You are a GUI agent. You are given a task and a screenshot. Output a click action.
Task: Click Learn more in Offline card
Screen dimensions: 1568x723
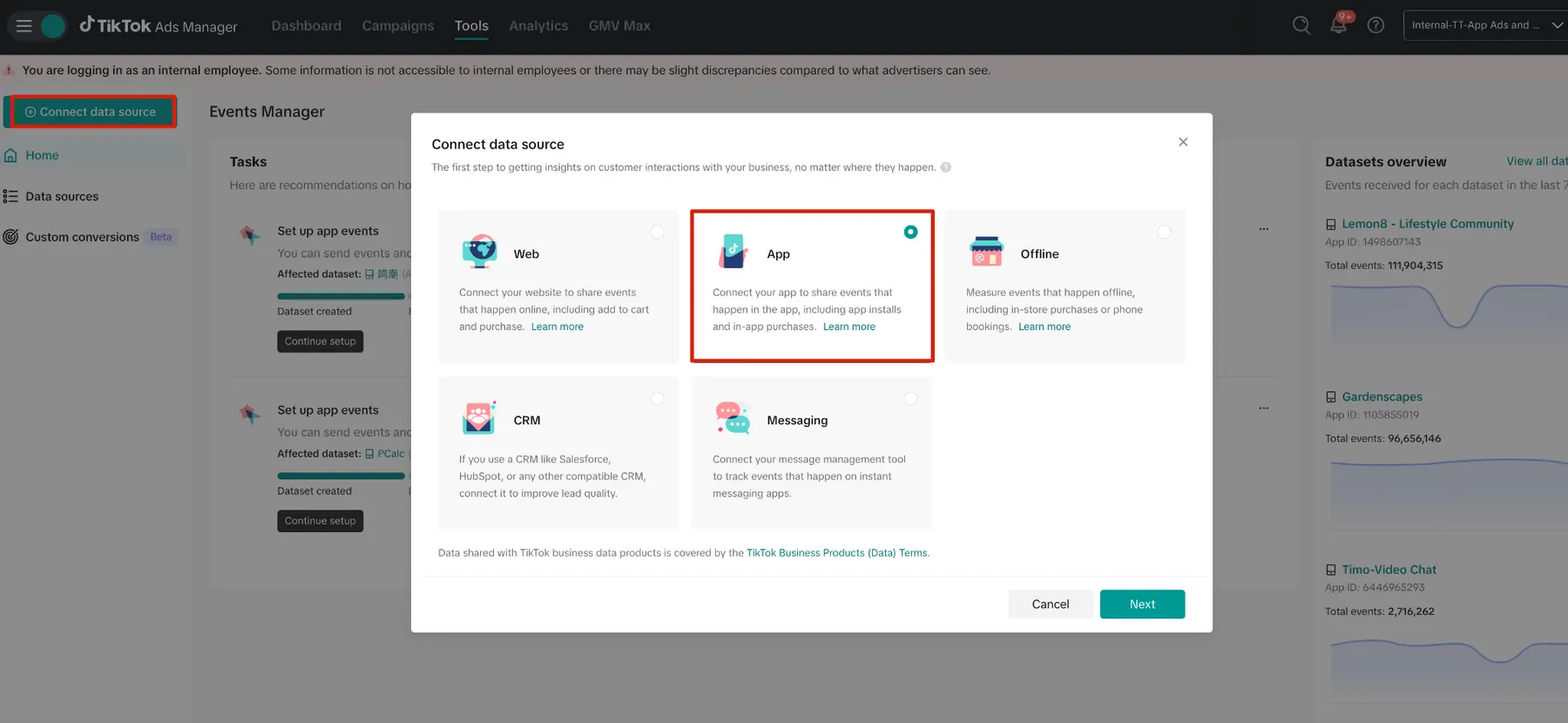(x=1044, y=327)
